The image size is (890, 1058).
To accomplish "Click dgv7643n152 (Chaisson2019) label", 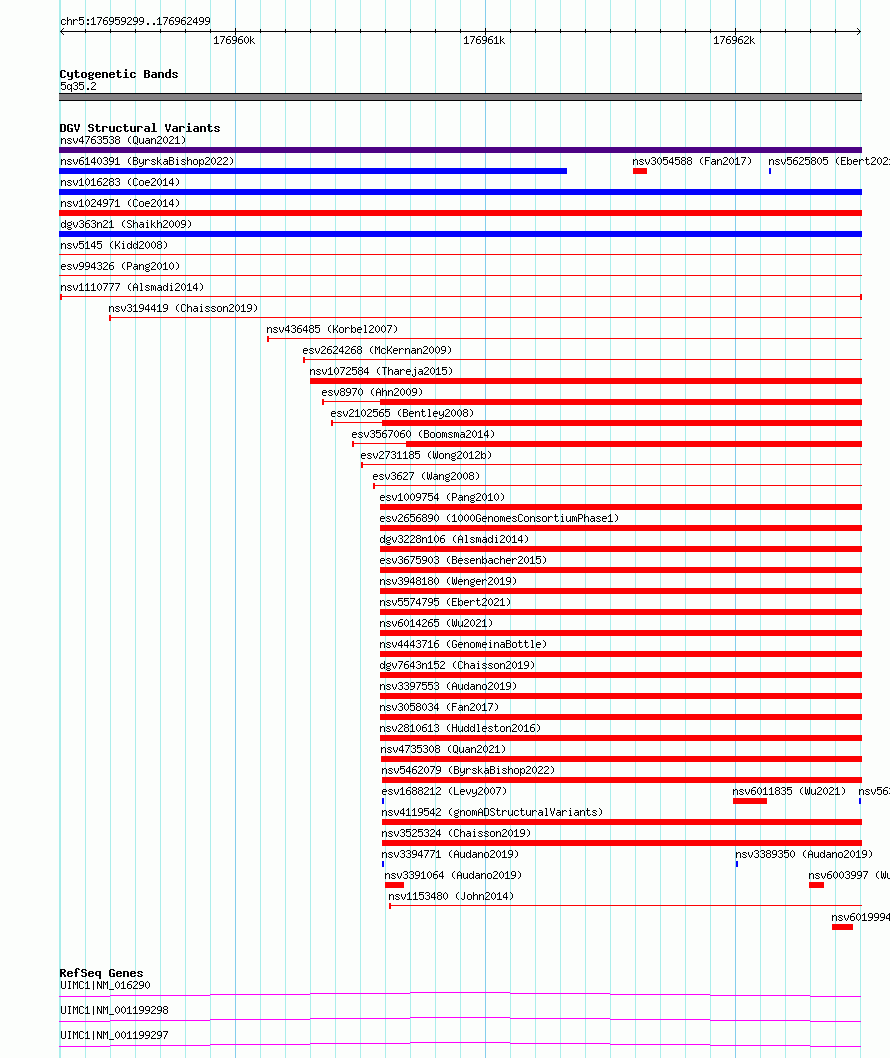I will tap(457, 665).
